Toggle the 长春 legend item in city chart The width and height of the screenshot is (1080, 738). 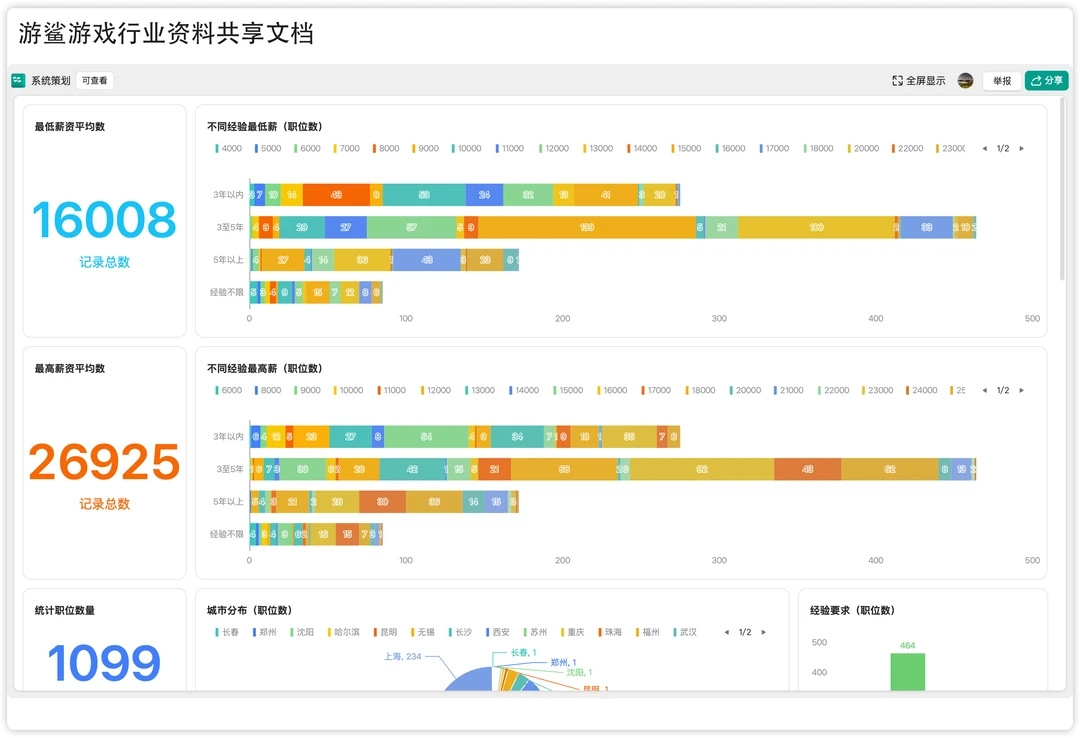tap(227, 632)
